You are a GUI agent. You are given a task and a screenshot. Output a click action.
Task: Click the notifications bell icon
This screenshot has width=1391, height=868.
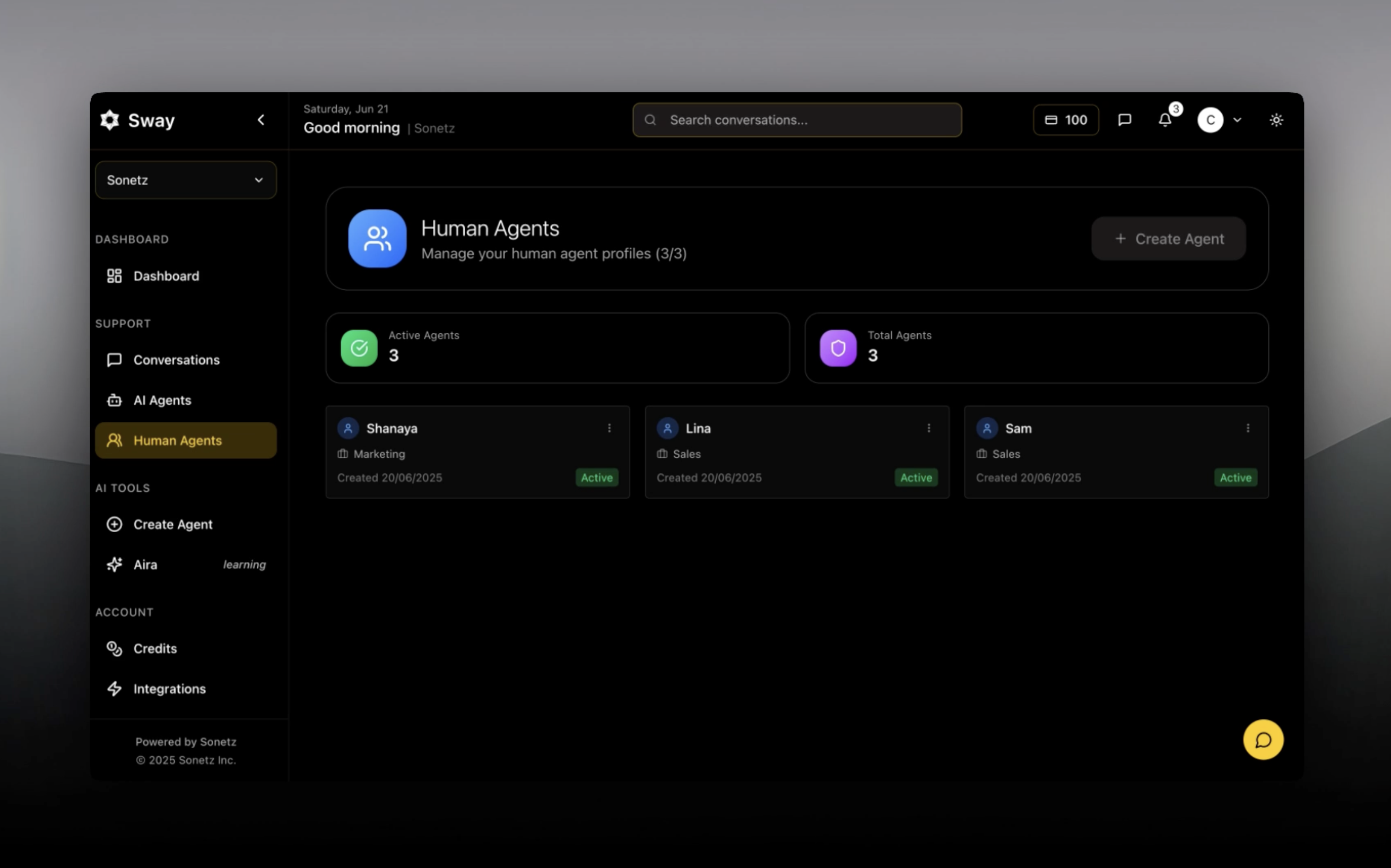1164,120
